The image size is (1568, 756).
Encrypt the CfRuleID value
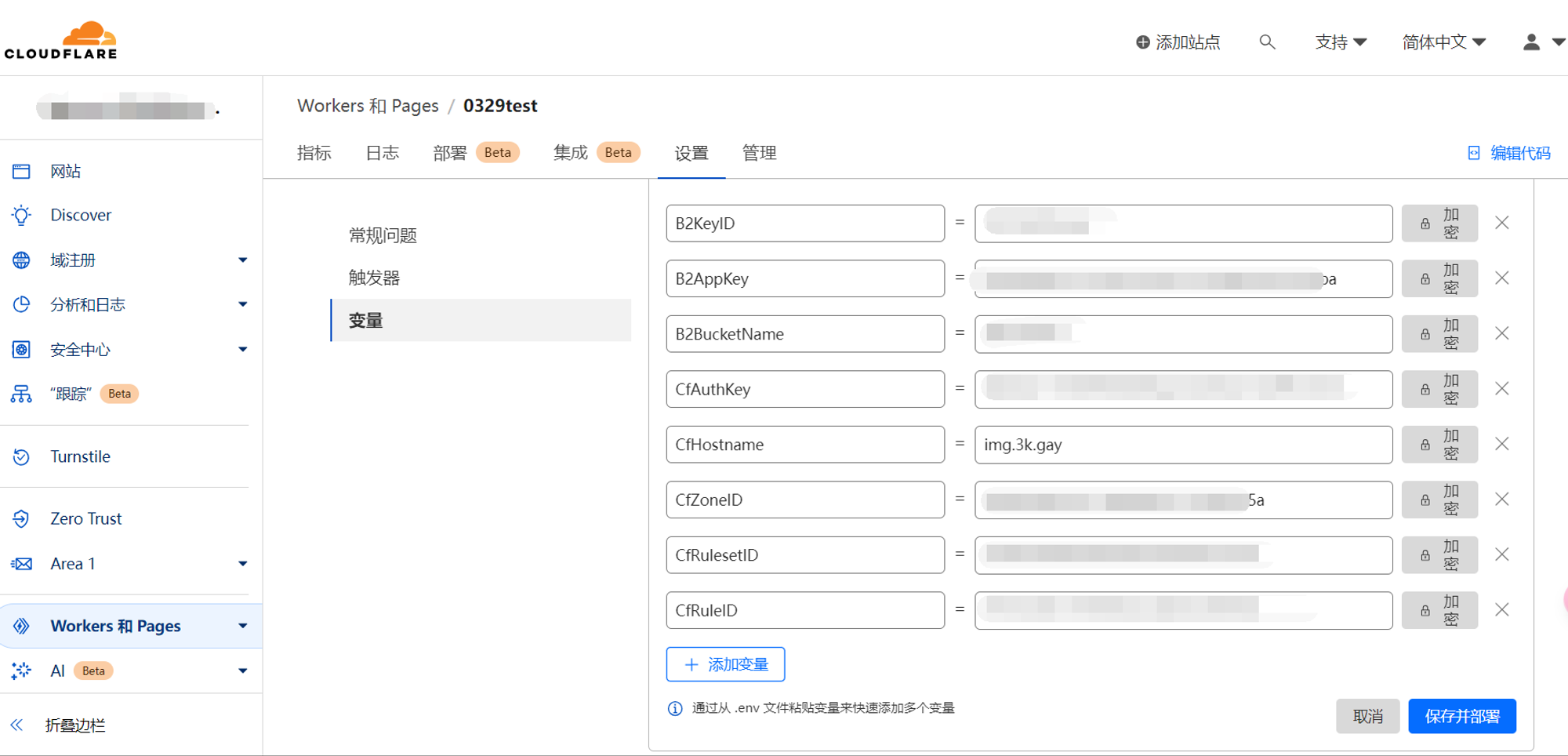pos(1439,610)
